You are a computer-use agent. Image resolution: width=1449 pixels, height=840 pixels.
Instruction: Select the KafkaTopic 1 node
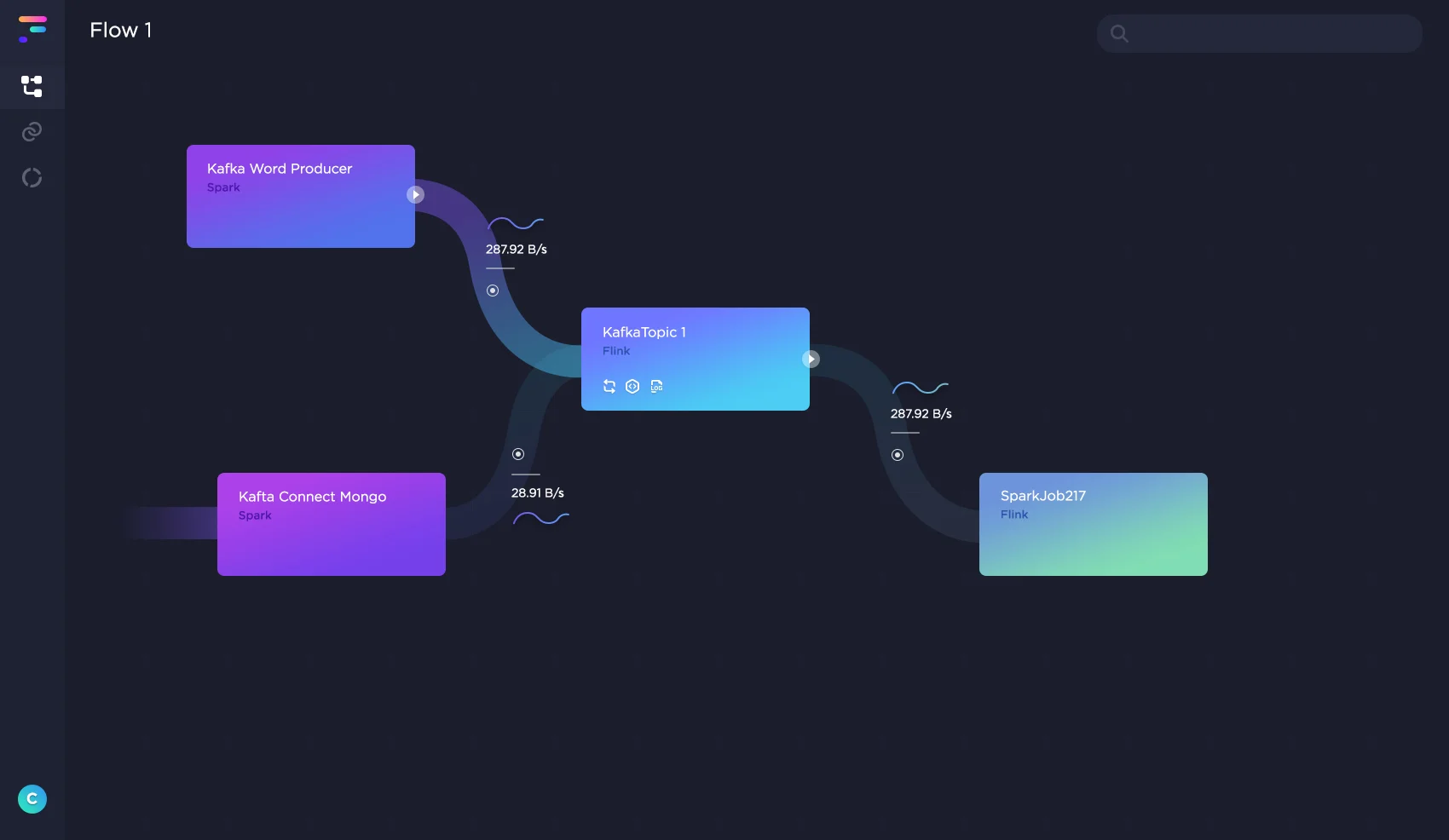tap(696, 359)
